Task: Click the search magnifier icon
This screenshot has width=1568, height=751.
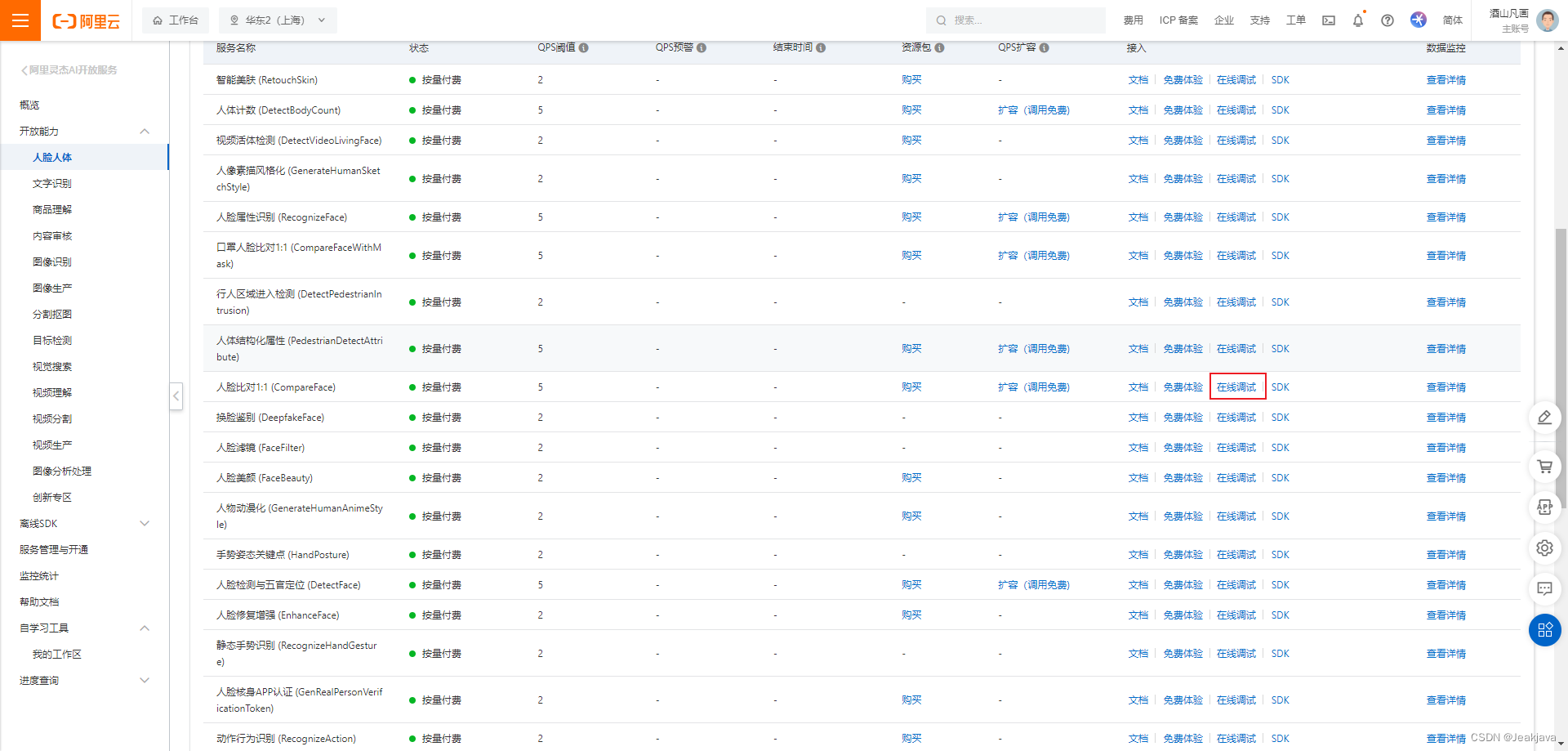Action: (x=941, y=20)
